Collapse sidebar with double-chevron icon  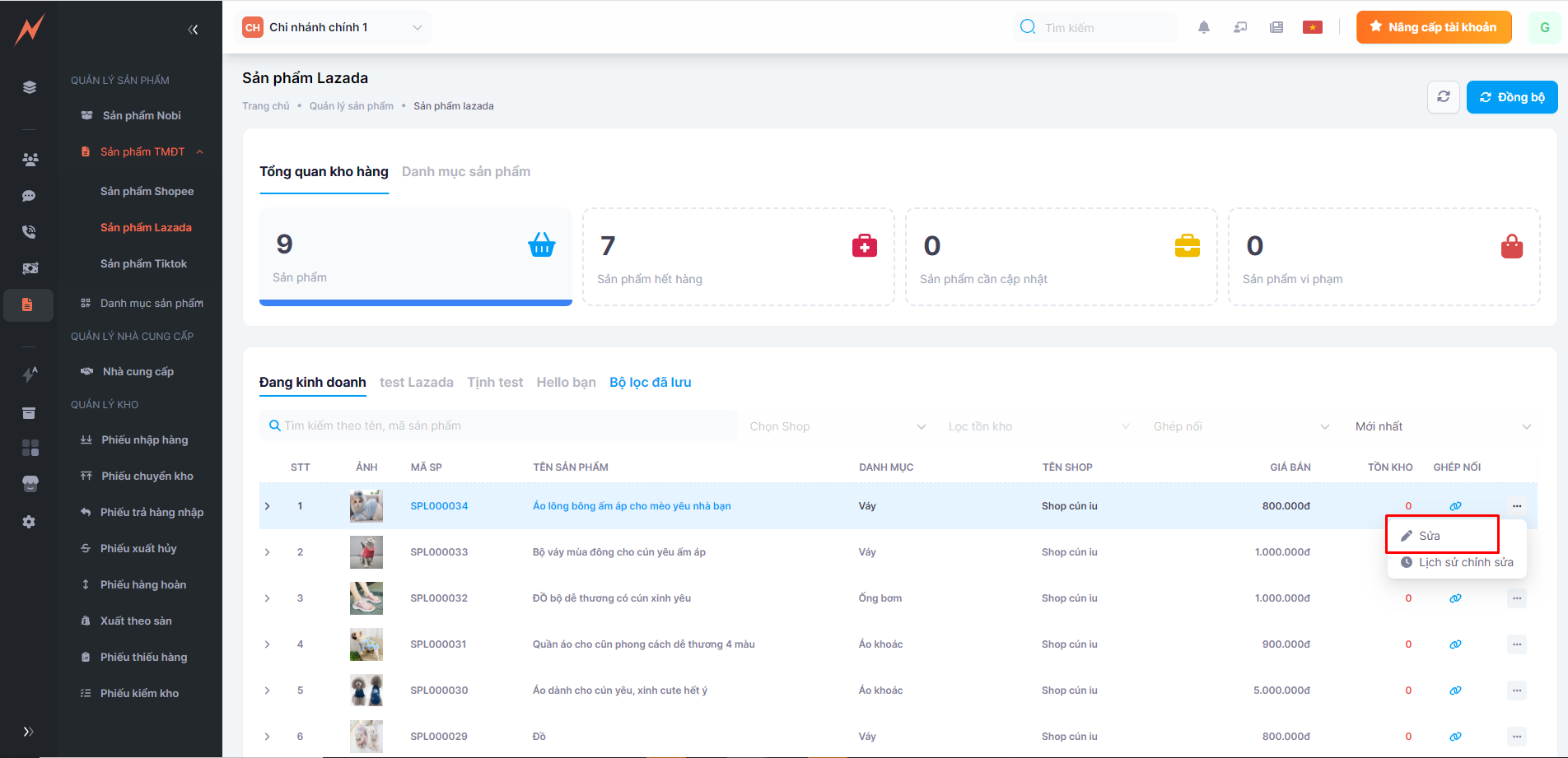pos(193,30)
